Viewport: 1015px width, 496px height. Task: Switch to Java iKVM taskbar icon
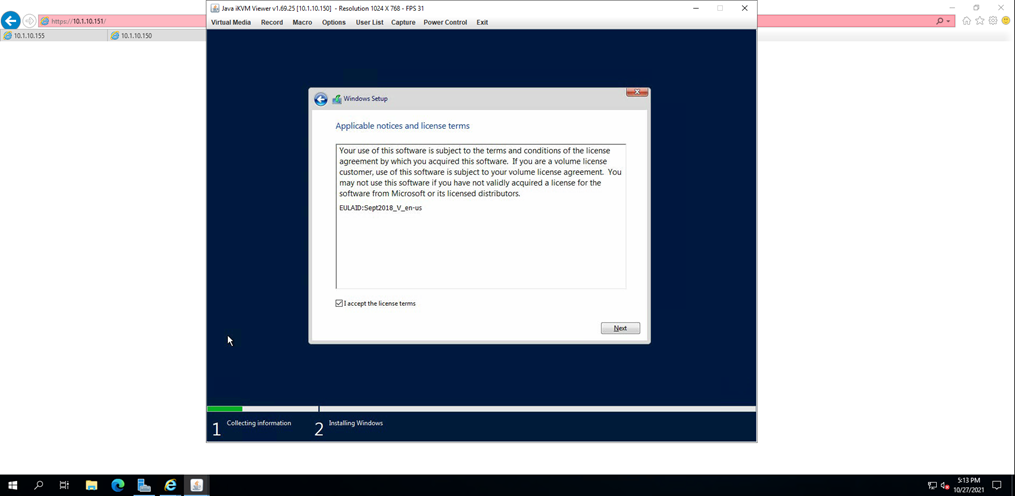tap(197, 485)
